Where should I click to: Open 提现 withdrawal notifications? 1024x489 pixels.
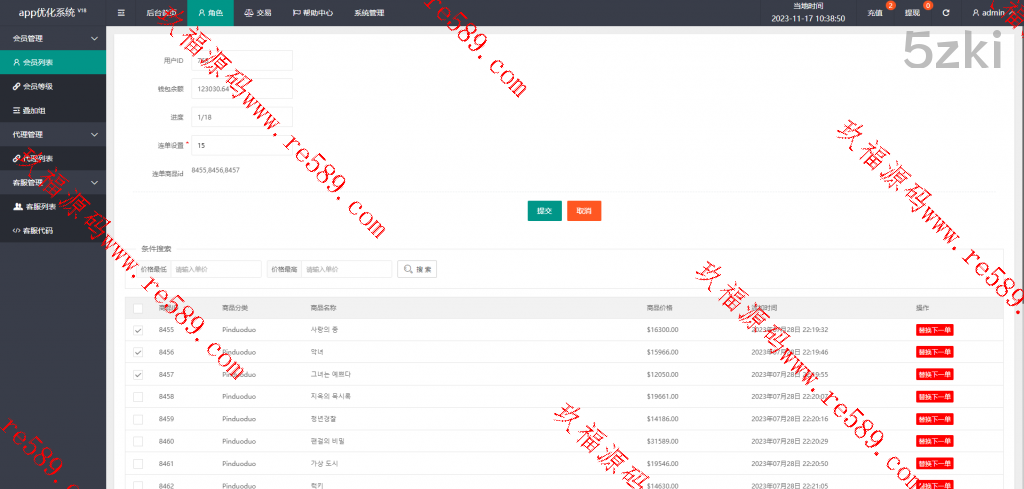[x=912, y=13]
